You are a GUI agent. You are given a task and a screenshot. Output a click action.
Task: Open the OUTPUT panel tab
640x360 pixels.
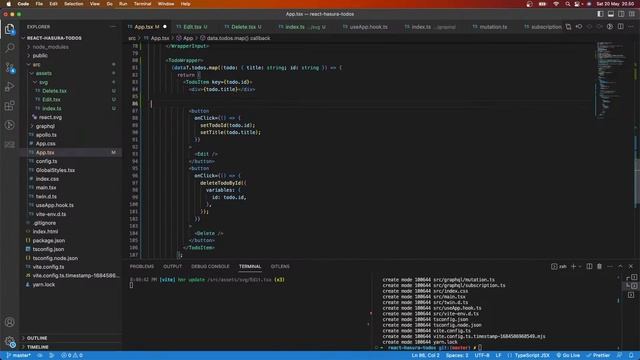[173, 267]
